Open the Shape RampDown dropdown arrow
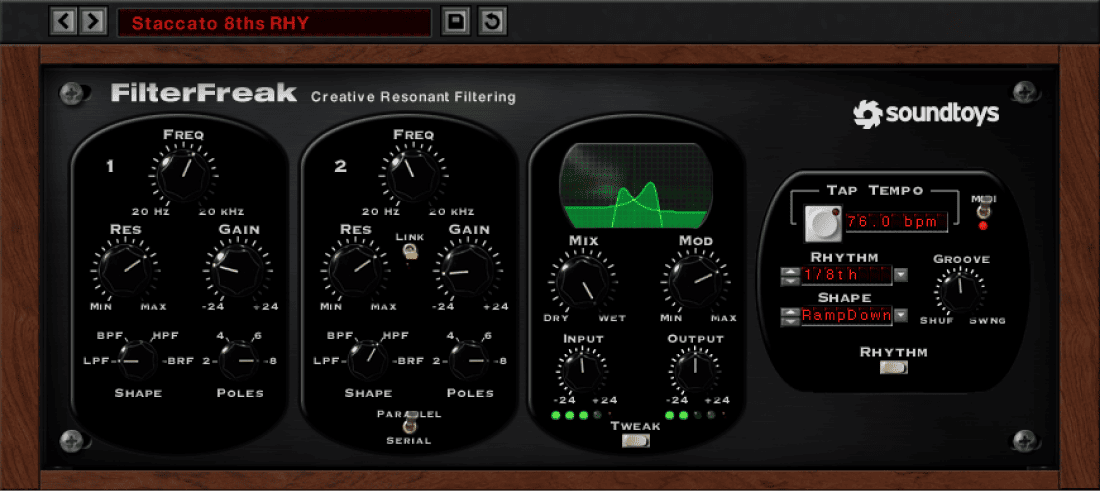1100x491 pixels. pos(901,316)
